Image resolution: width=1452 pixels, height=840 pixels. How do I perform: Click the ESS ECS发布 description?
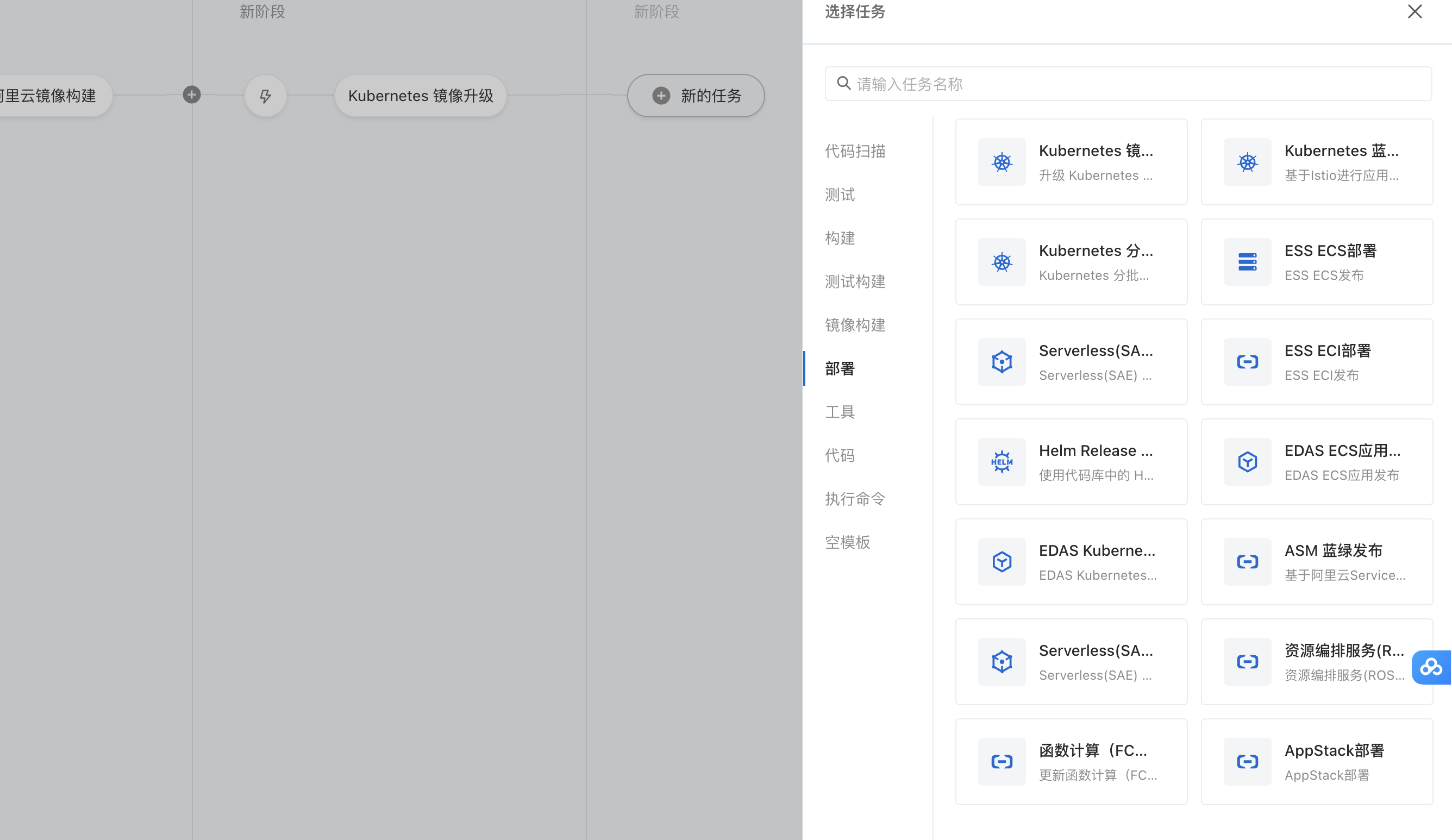pyautogui.click(x=1324, y=275)
